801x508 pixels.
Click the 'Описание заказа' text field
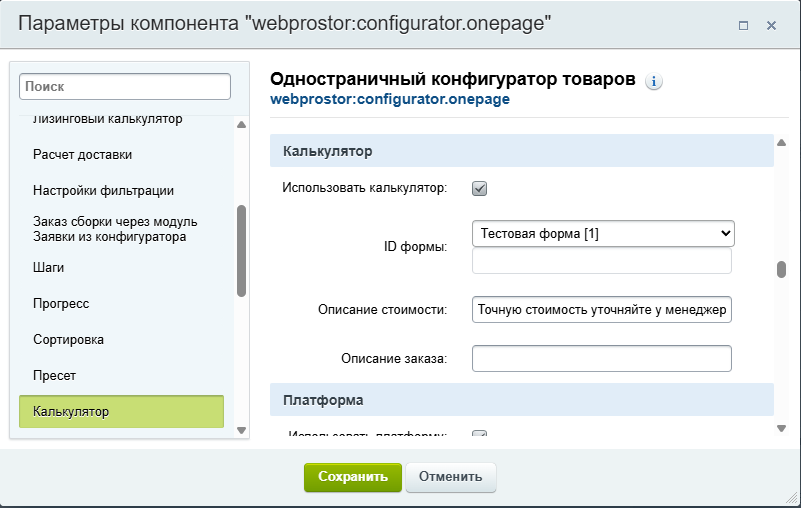coord(602,358)
